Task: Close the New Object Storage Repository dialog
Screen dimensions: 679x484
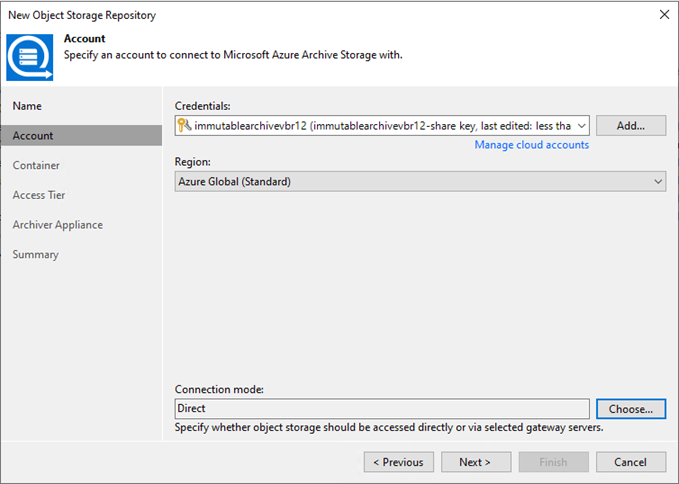Action: (664, 15)
